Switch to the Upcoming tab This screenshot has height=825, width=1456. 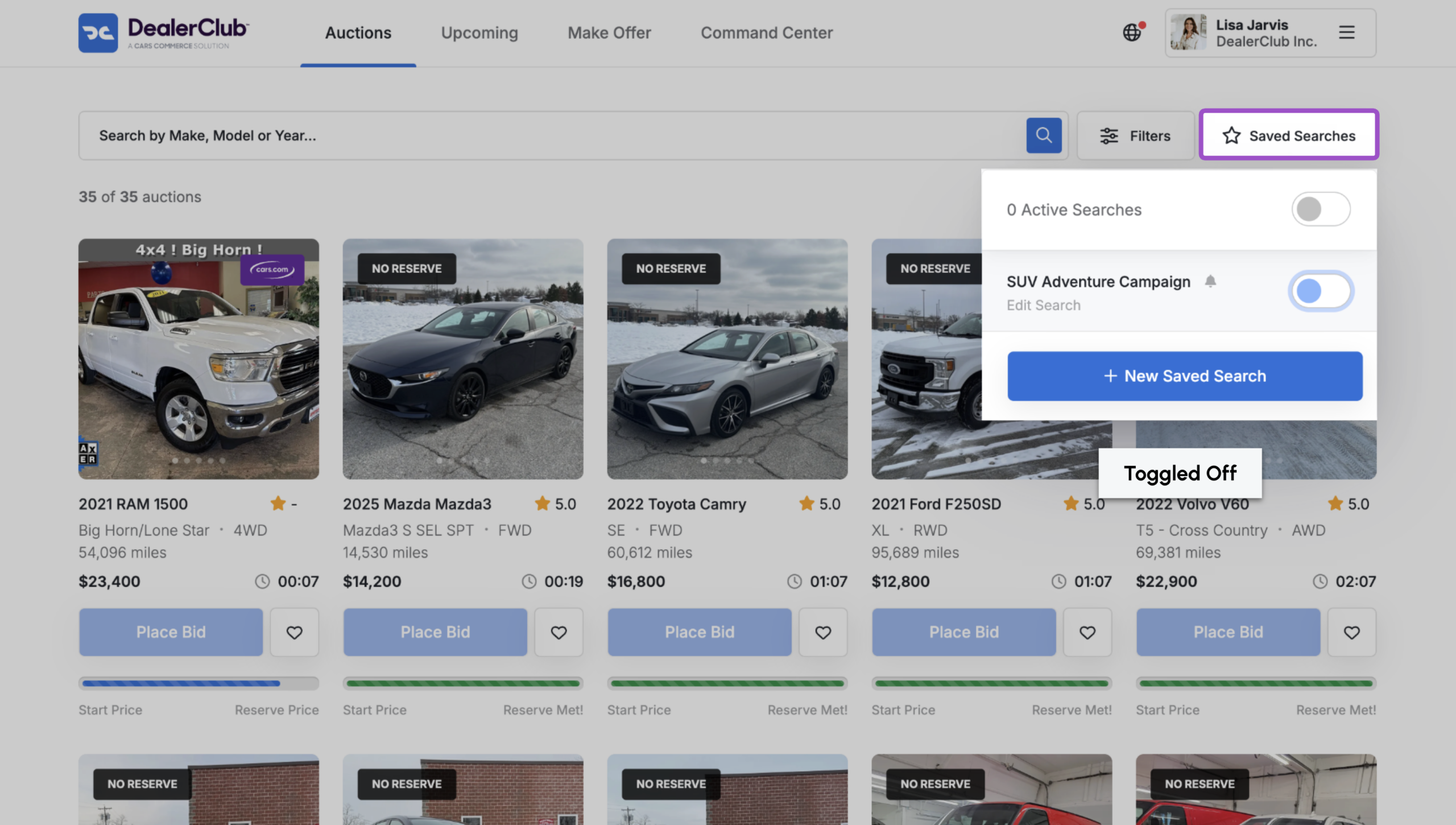[479, 33]
